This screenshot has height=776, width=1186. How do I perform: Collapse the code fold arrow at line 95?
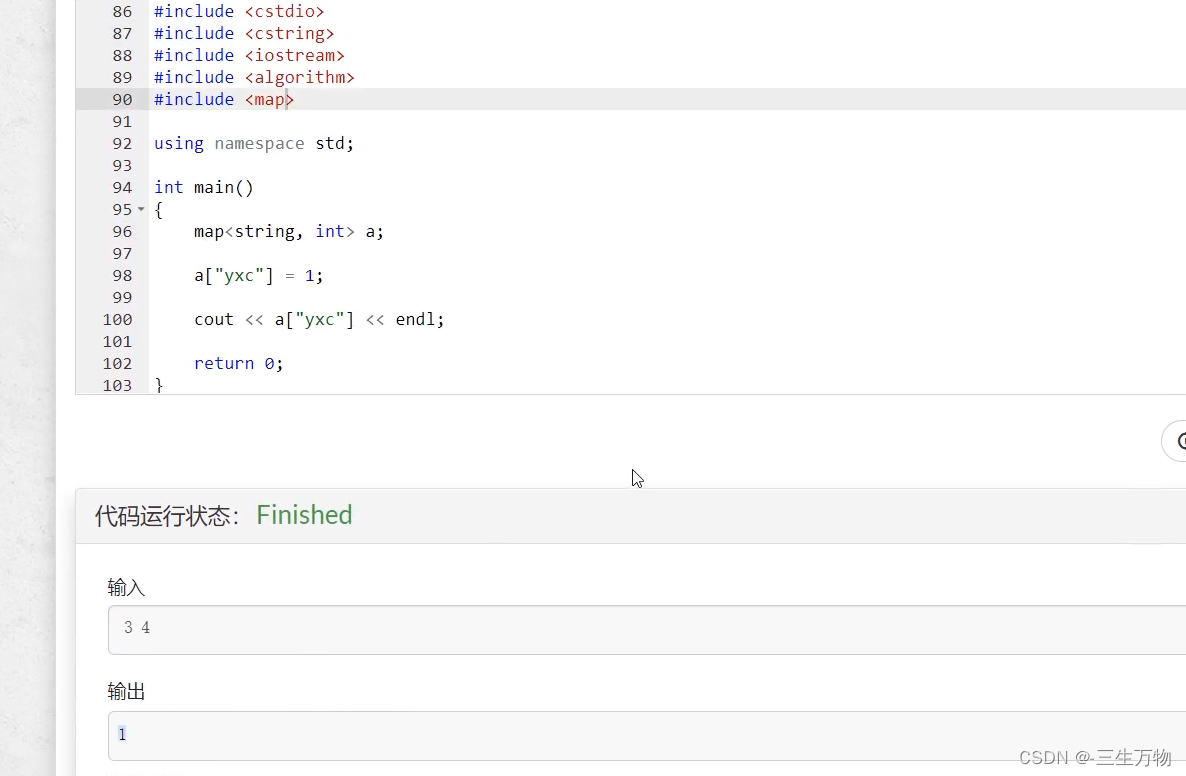(x=141, y=210)
